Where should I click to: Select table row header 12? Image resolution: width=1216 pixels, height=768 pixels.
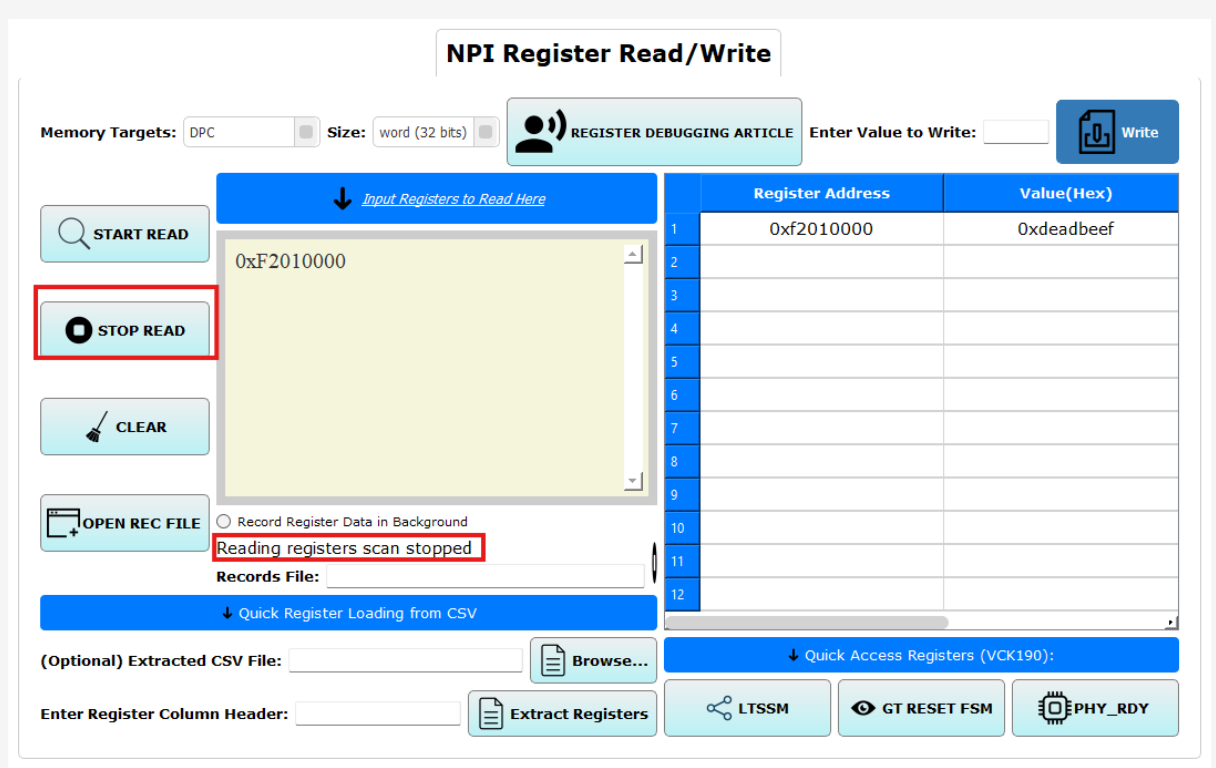[x=682, y=594]
